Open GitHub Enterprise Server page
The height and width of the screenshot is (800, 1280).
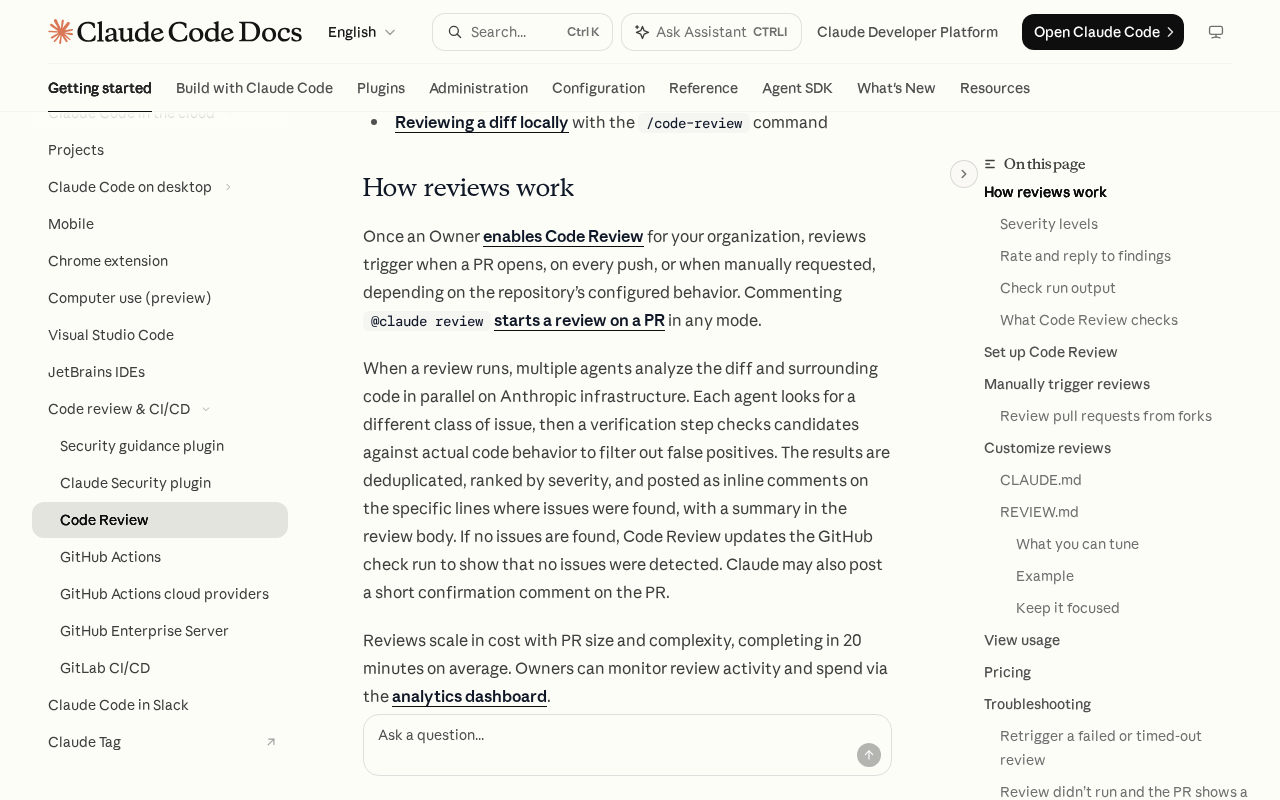160,631
